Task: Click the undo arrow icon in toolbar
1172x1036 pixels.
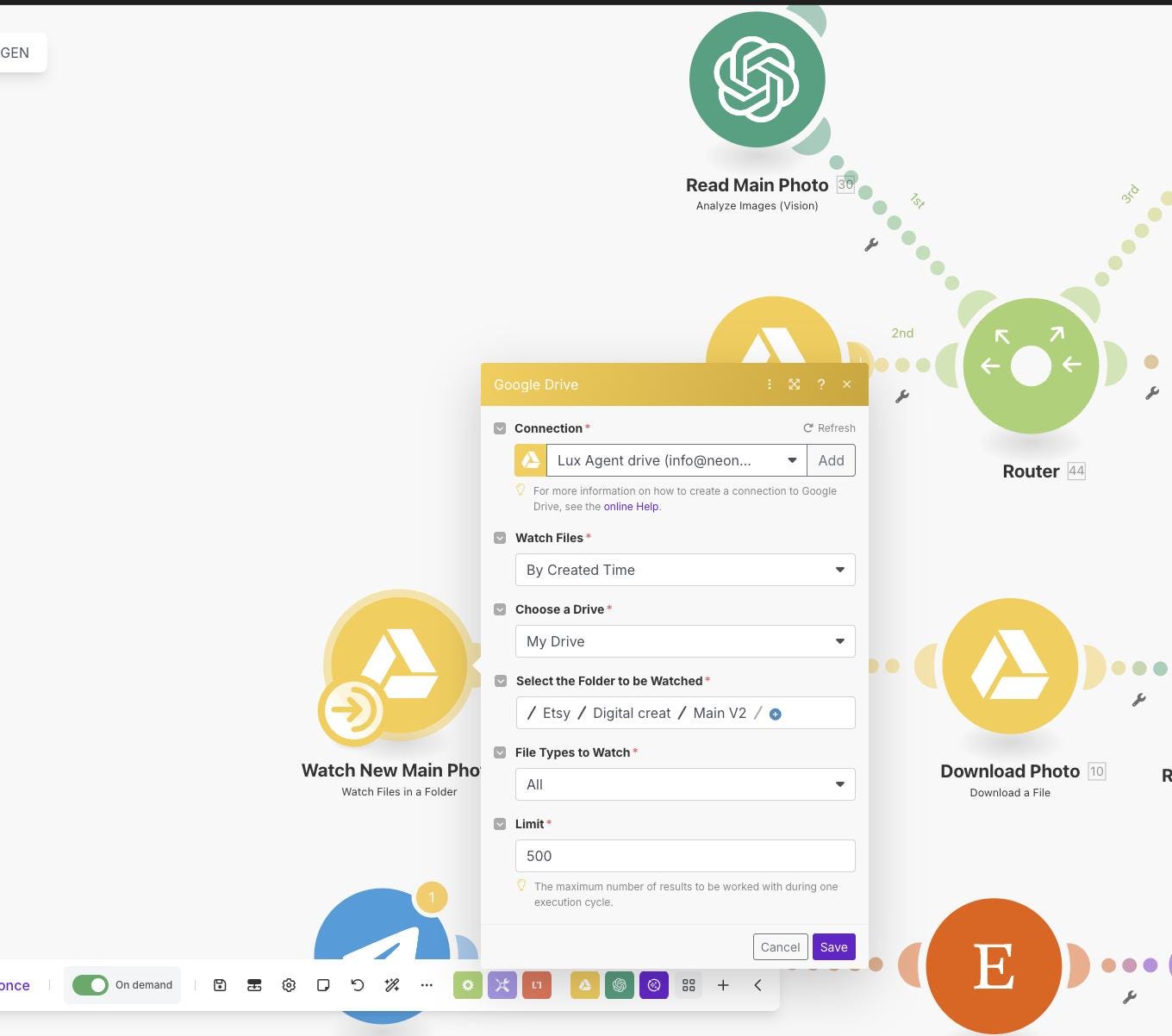Action: [x=358, y=985]
